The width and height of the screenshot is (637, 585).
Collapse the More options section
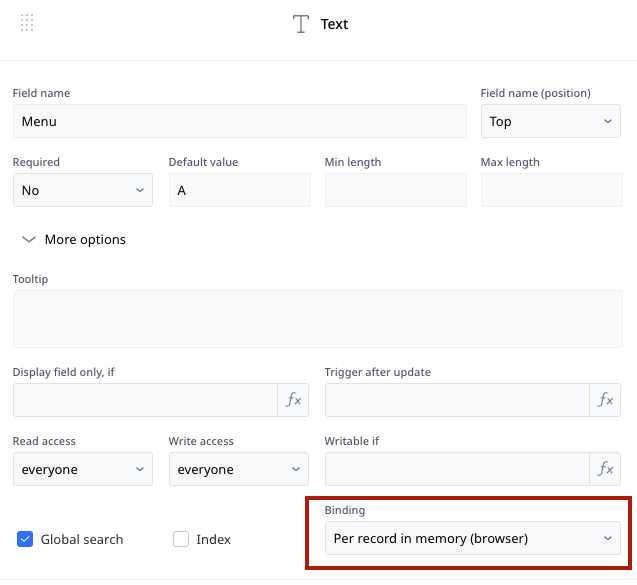click(x=74, y=239)
